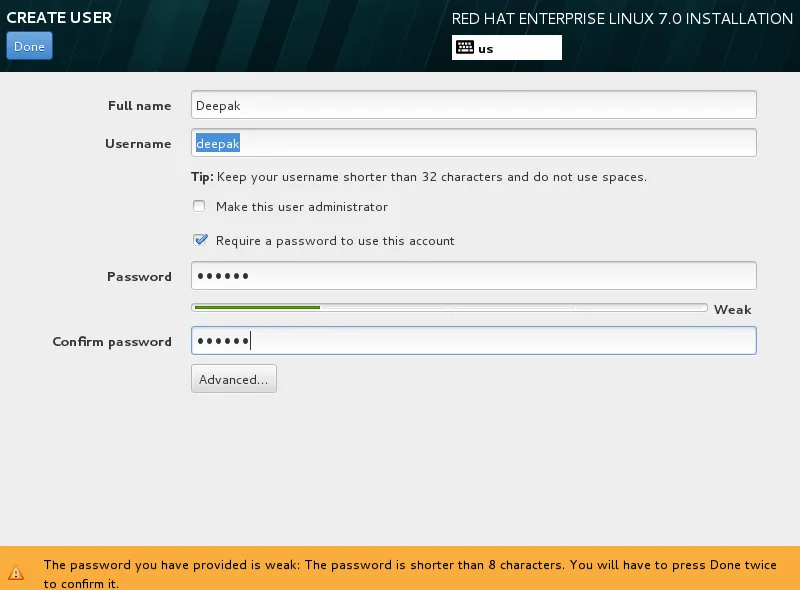Viewport: 800px width, 590px height.
Task: Click the password strength bar
Action: click(449, 308)
